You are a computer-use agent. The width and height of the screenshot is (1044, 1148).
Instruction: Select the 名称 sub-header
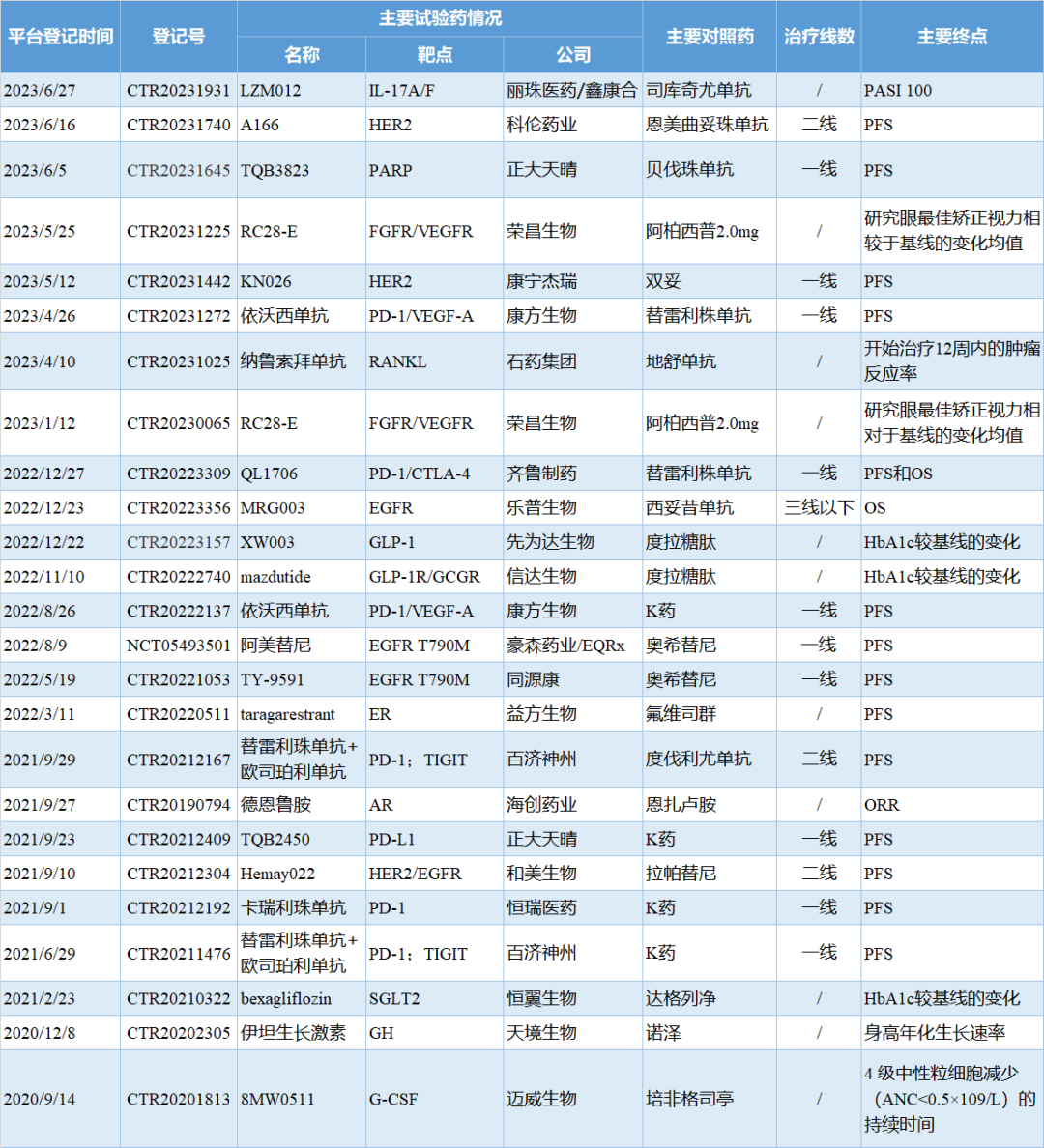tap(302, 55)
